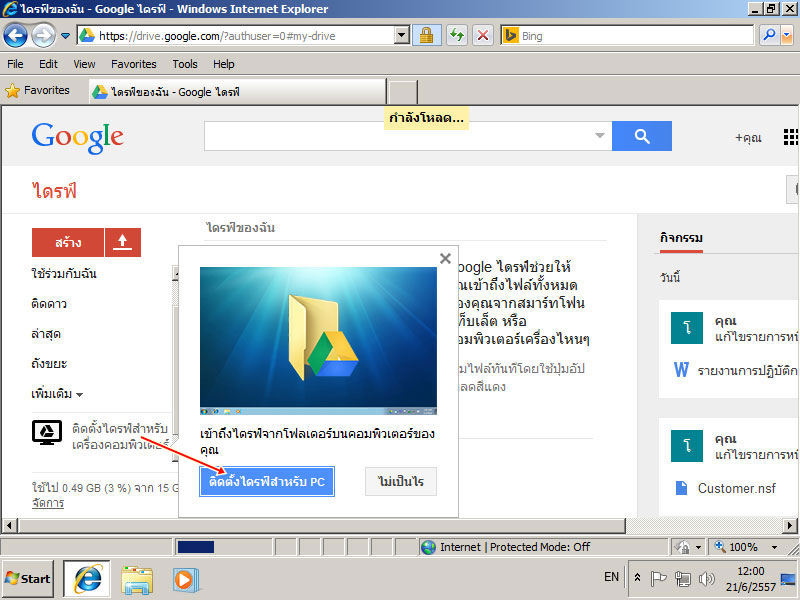Open the recent pages dropdown arrow
This screenshot has height=600, width=800.
coord(65,36)
